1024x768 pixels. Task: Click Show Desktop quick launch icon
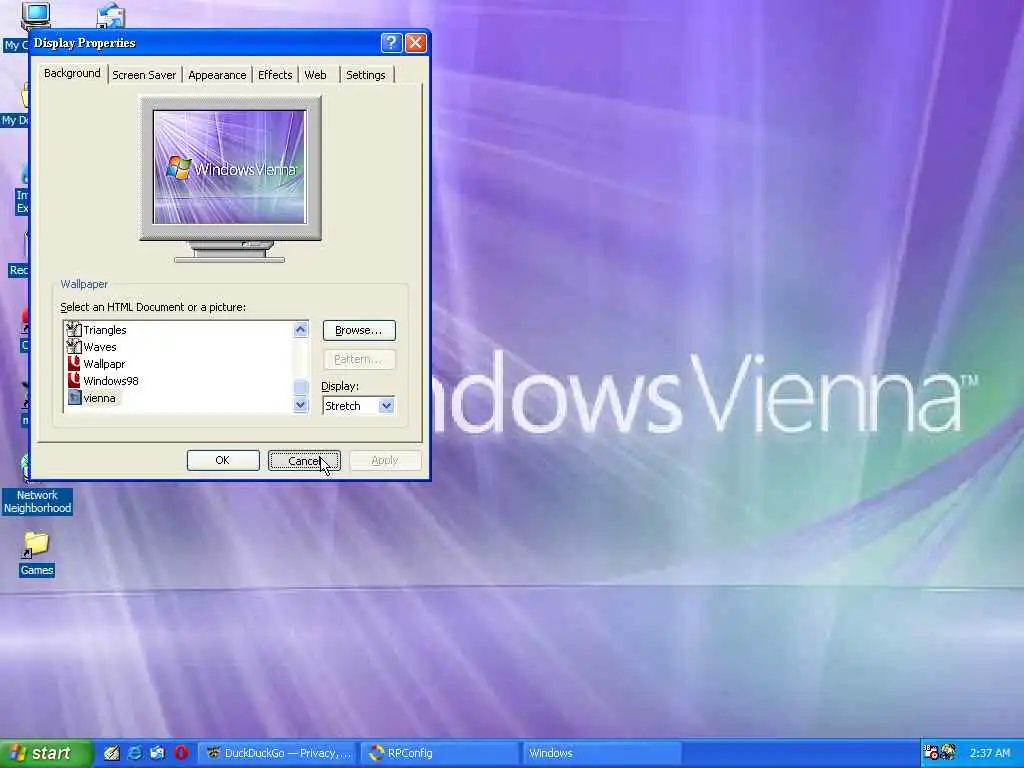click(112, 753)
